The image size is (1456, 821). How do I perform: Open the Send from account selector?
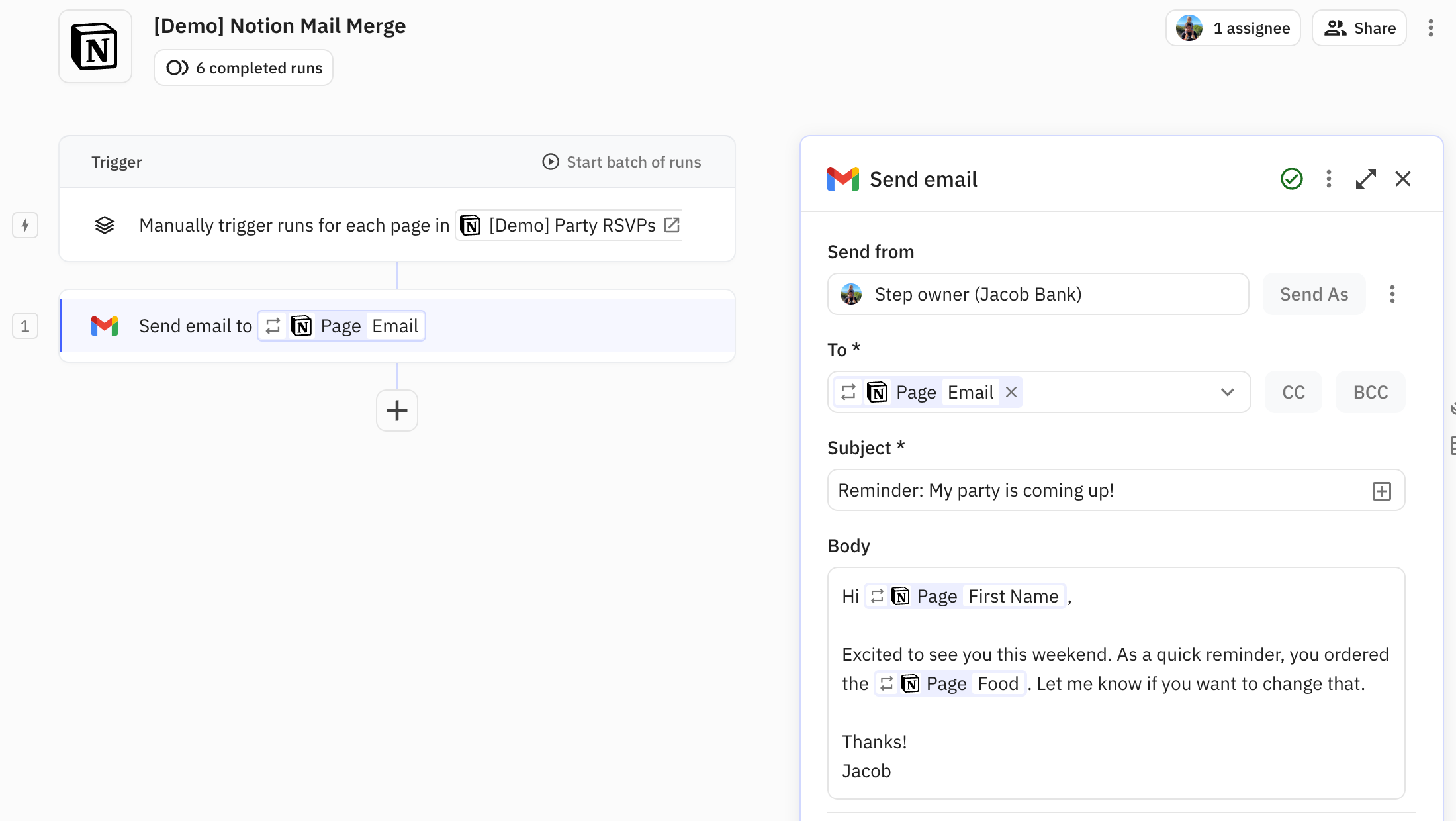click(x=1037, y=294)
